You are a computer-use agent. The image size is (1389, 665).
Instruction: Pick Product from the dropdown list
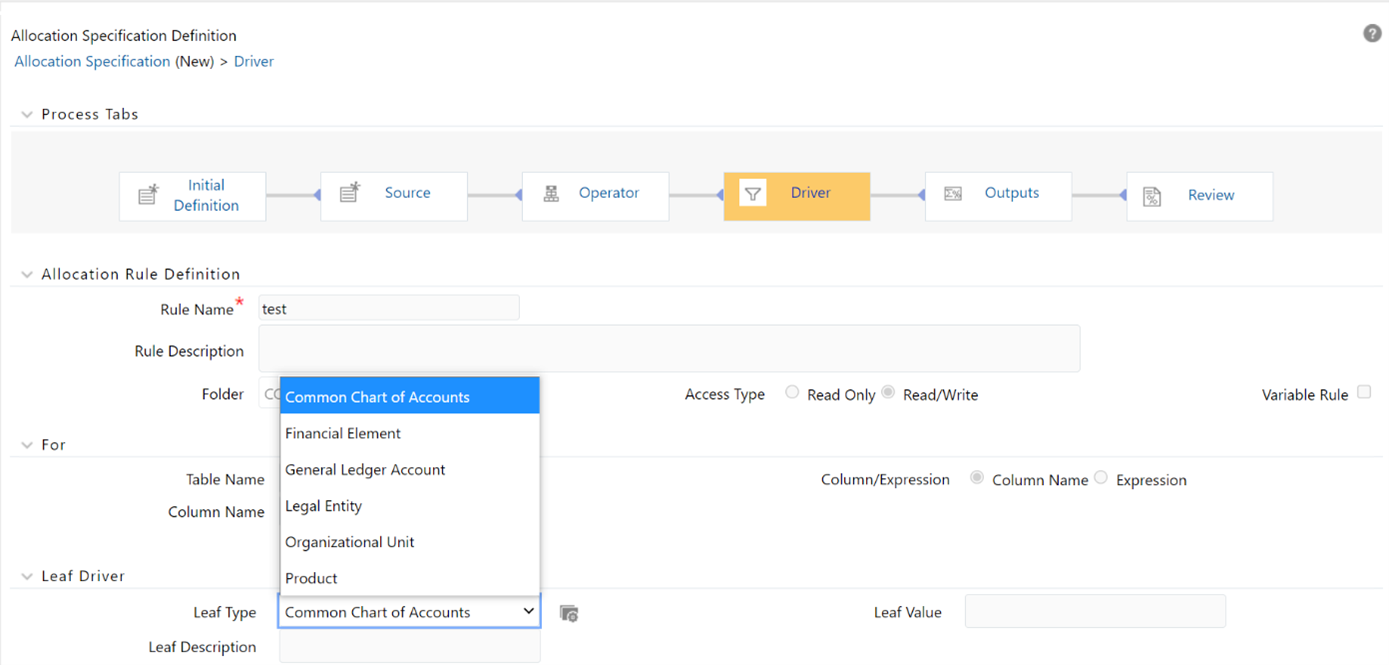click(410, 577)
